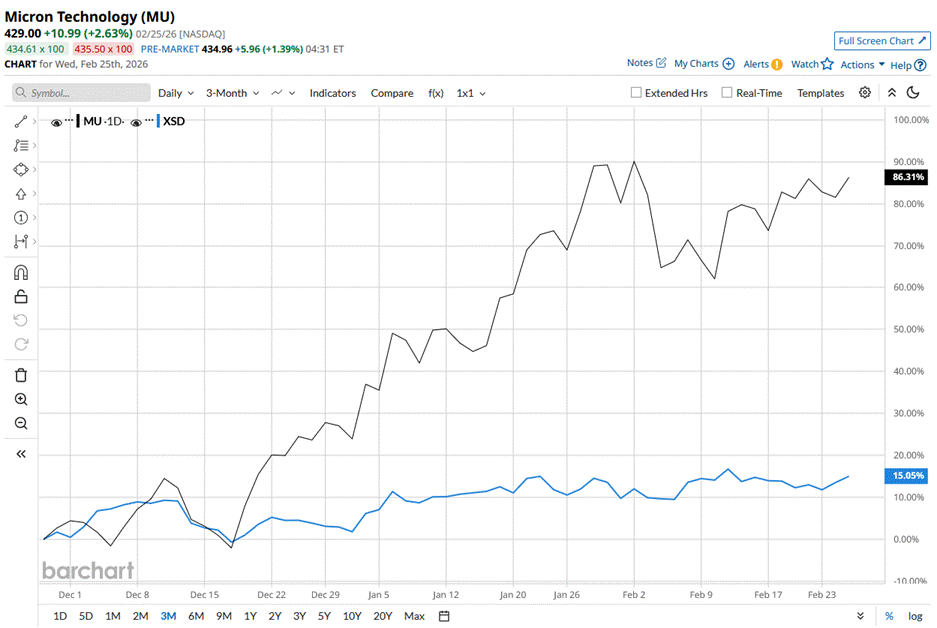The width and height of the screenshot is (937, 628).
Task: Open the chart type line dropdown
Action: point(283,93)
